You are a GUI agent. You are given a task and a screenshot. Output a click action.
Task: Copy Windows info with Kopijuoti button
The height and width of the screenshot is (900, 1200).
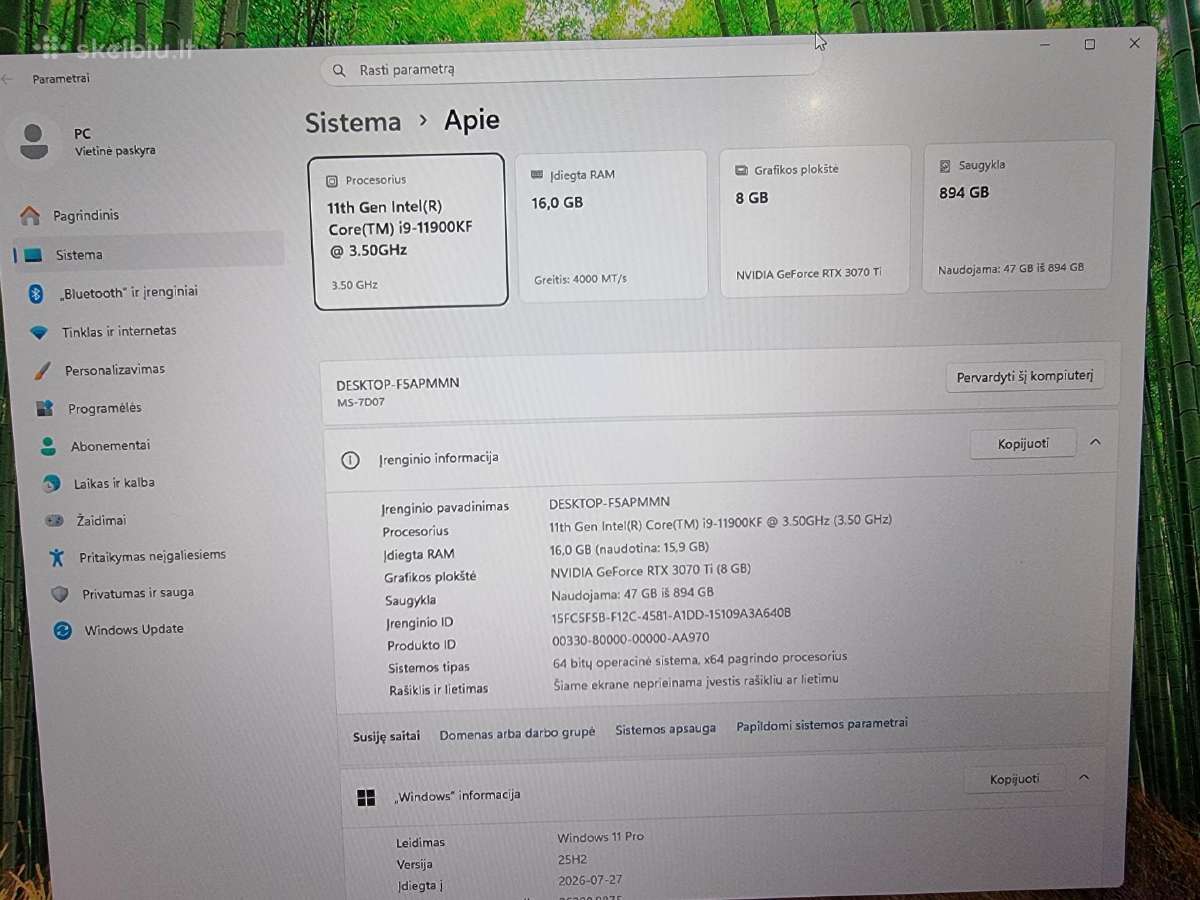(x=1014, y=779)
